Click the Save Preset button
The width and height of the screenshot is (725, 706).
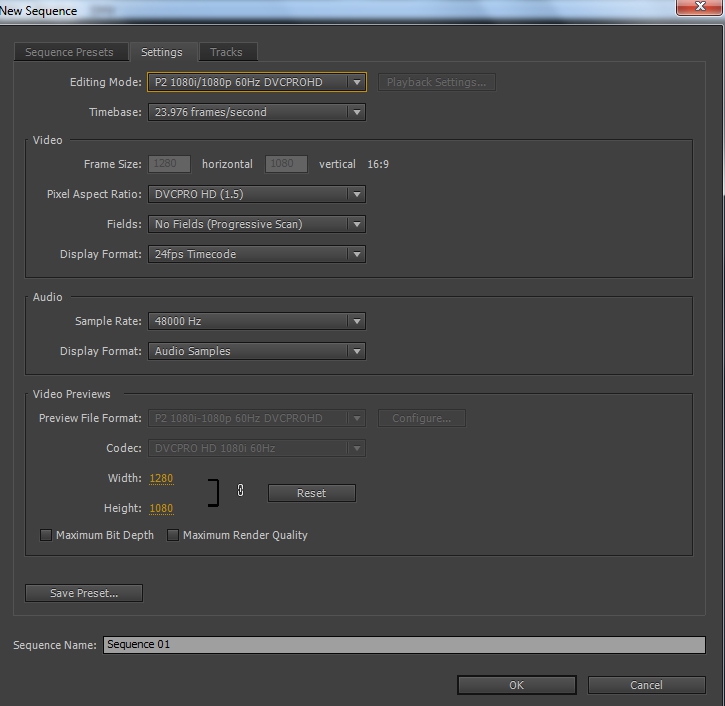[x=84, y=593]
